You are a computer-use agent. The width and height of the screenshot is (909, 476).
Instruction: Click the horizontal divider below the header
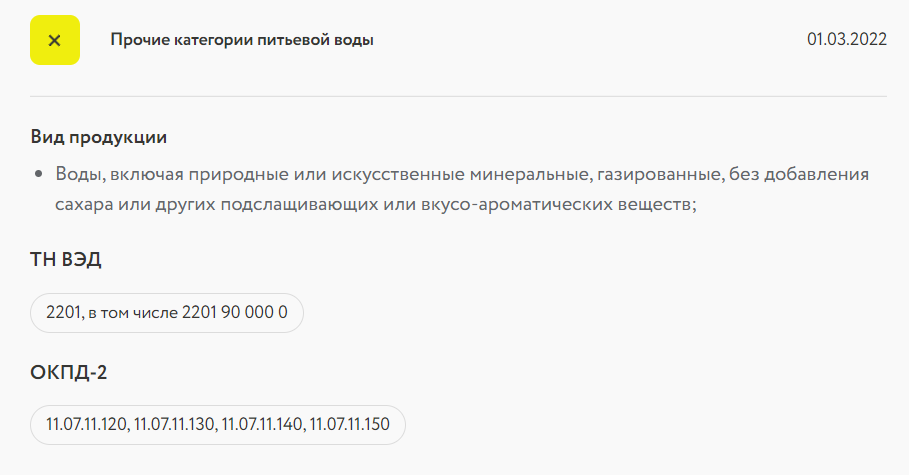(458, 97)
